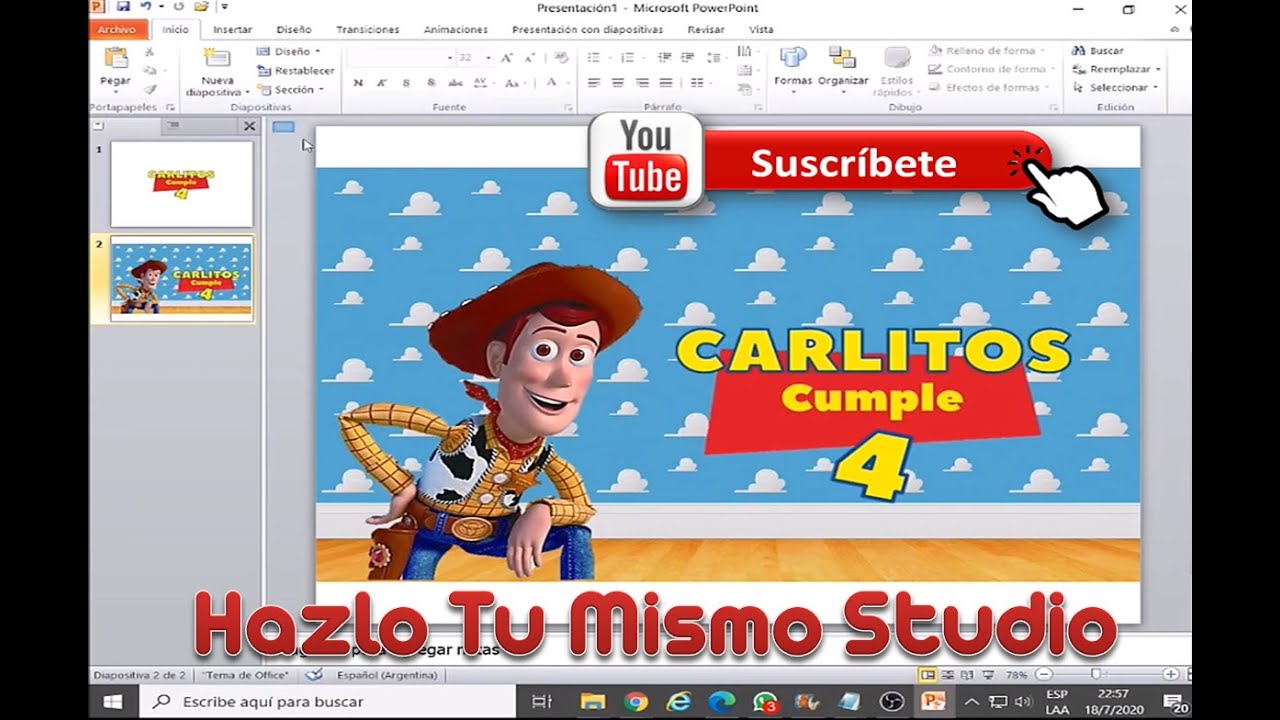Open the Archivo file tab

tap(118, 30)
